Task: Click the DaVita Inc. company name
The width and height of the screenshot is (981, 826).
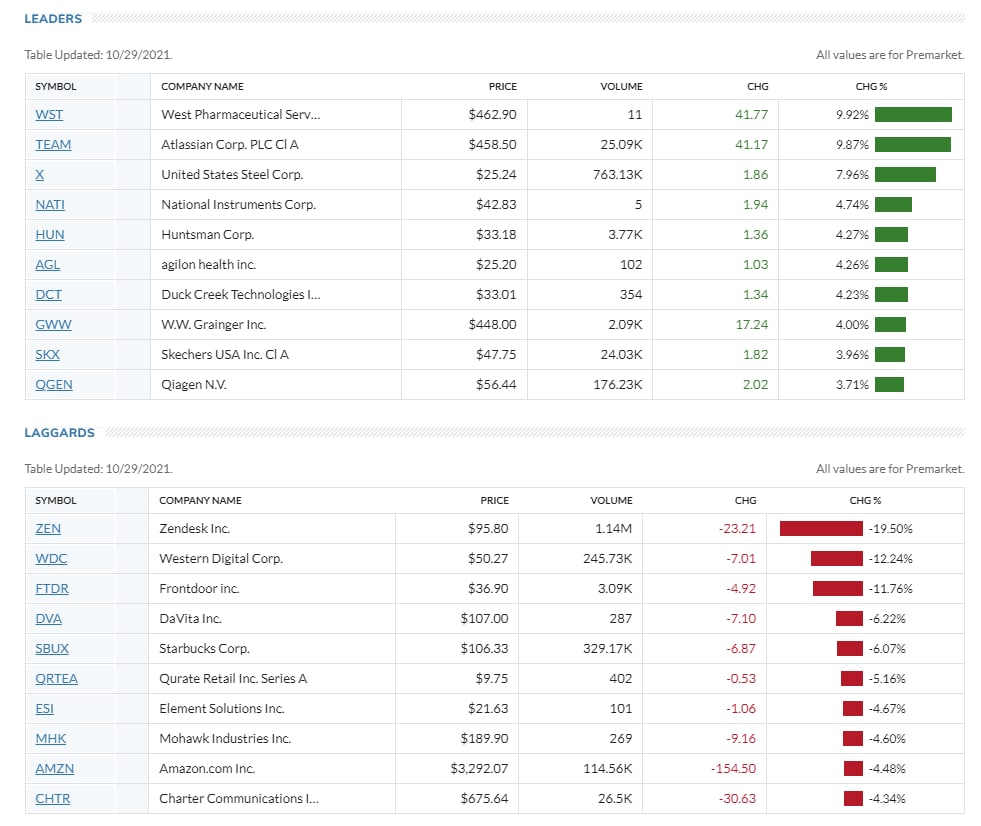Action: 190,619
